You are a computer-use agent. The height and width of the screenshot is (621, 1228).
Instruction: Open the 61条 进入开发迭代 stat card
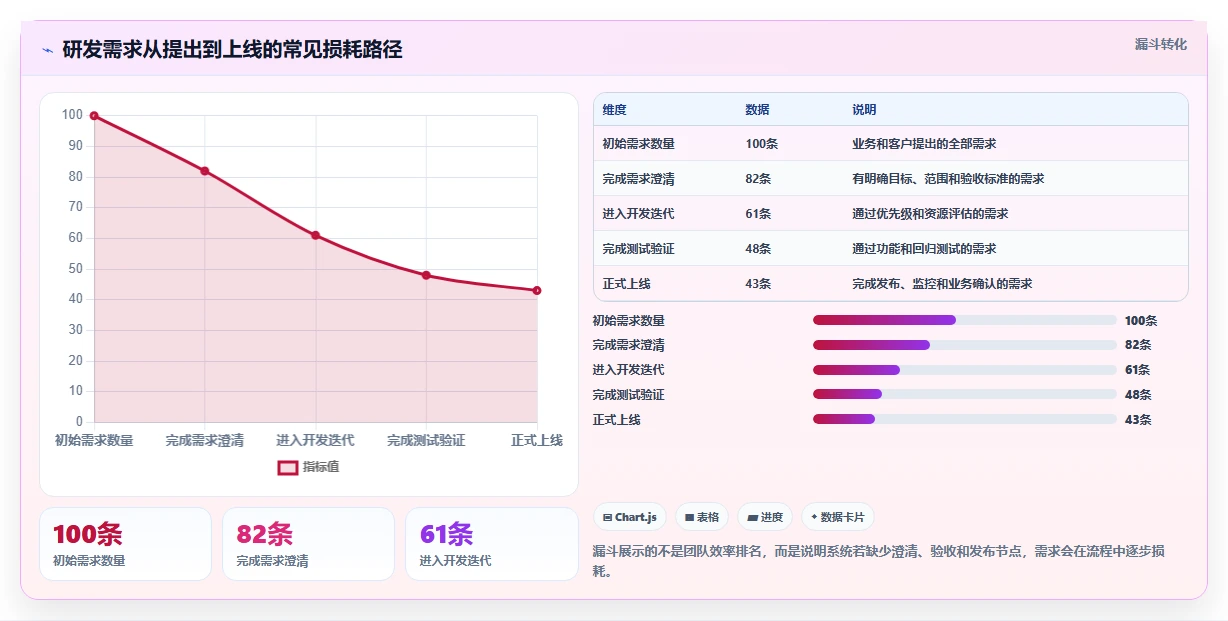click(x=492, y=544)
